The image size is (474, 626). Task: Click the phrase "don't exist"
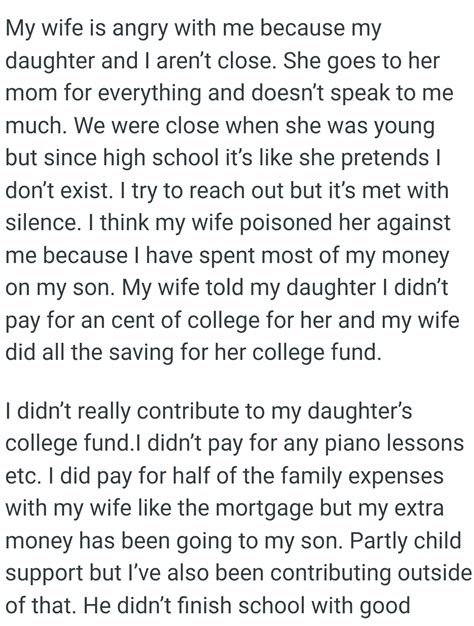(57, 190)
